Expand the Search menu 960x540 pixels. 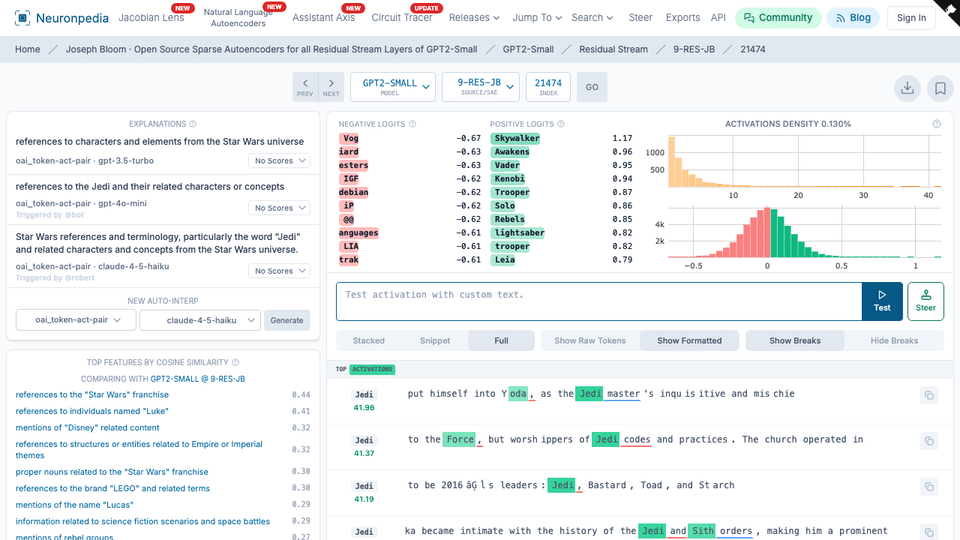[592, 18]
